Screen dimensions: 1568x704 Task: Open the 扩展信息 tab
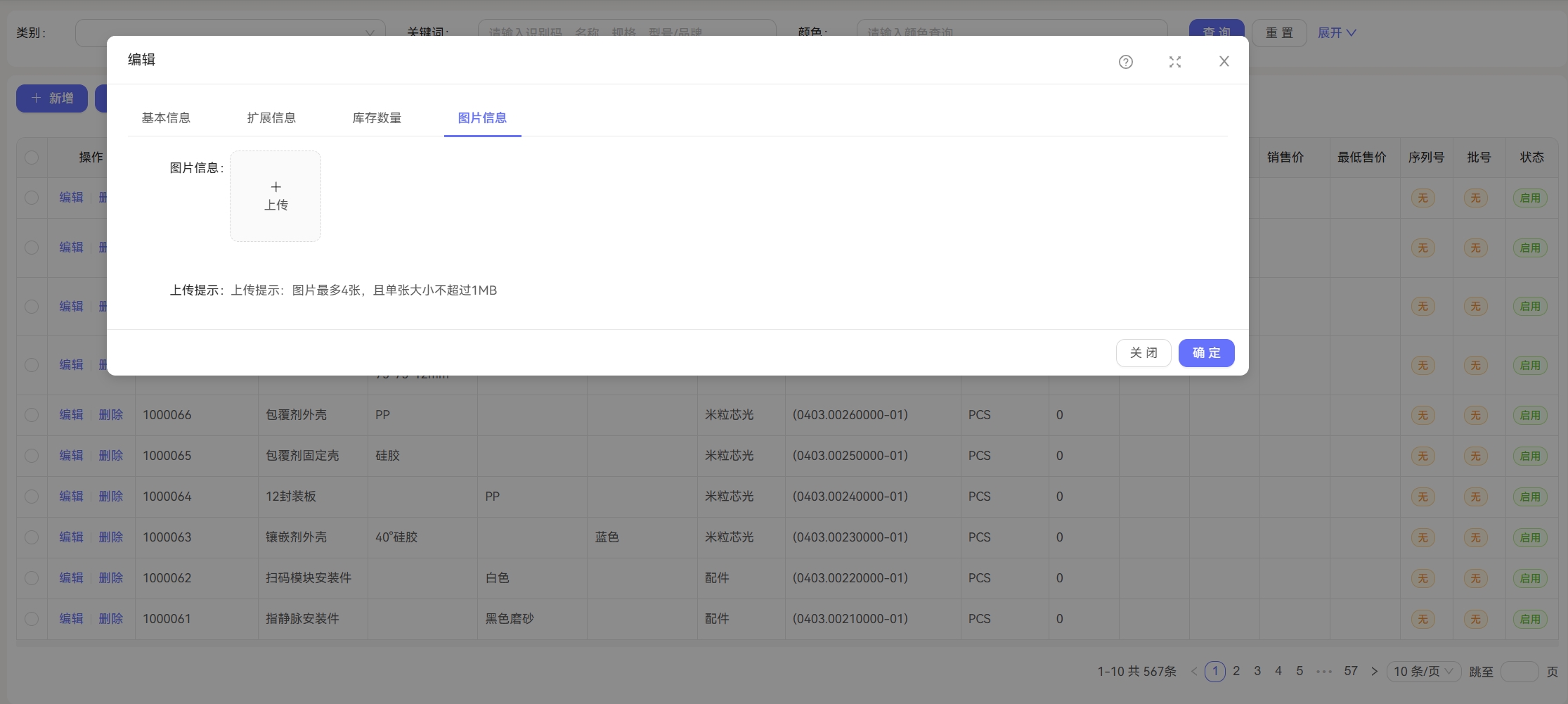(x=271, y=118)
